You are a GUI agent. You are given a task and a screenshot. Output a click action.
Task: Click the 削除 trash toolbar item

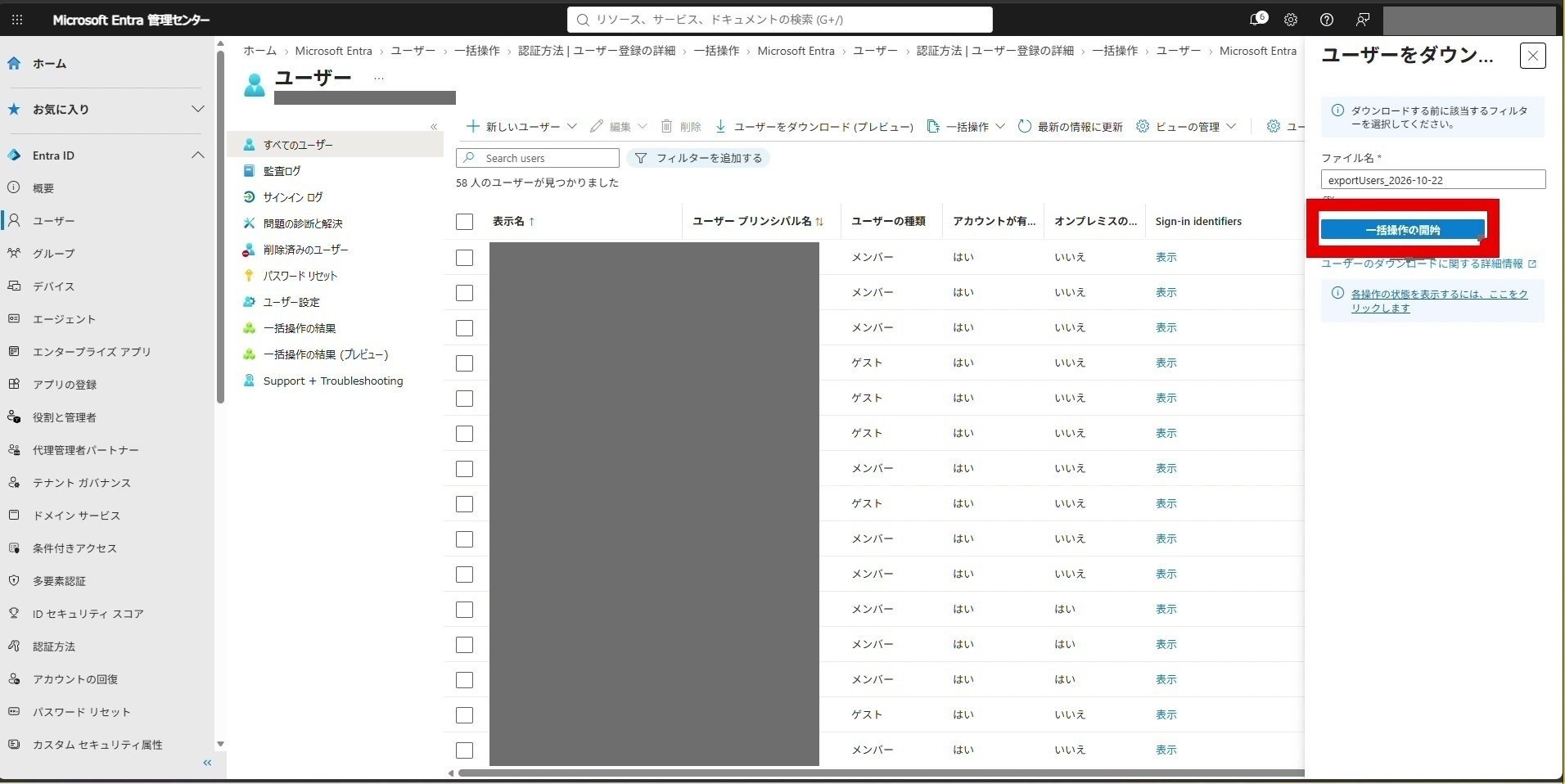point(681,127)
